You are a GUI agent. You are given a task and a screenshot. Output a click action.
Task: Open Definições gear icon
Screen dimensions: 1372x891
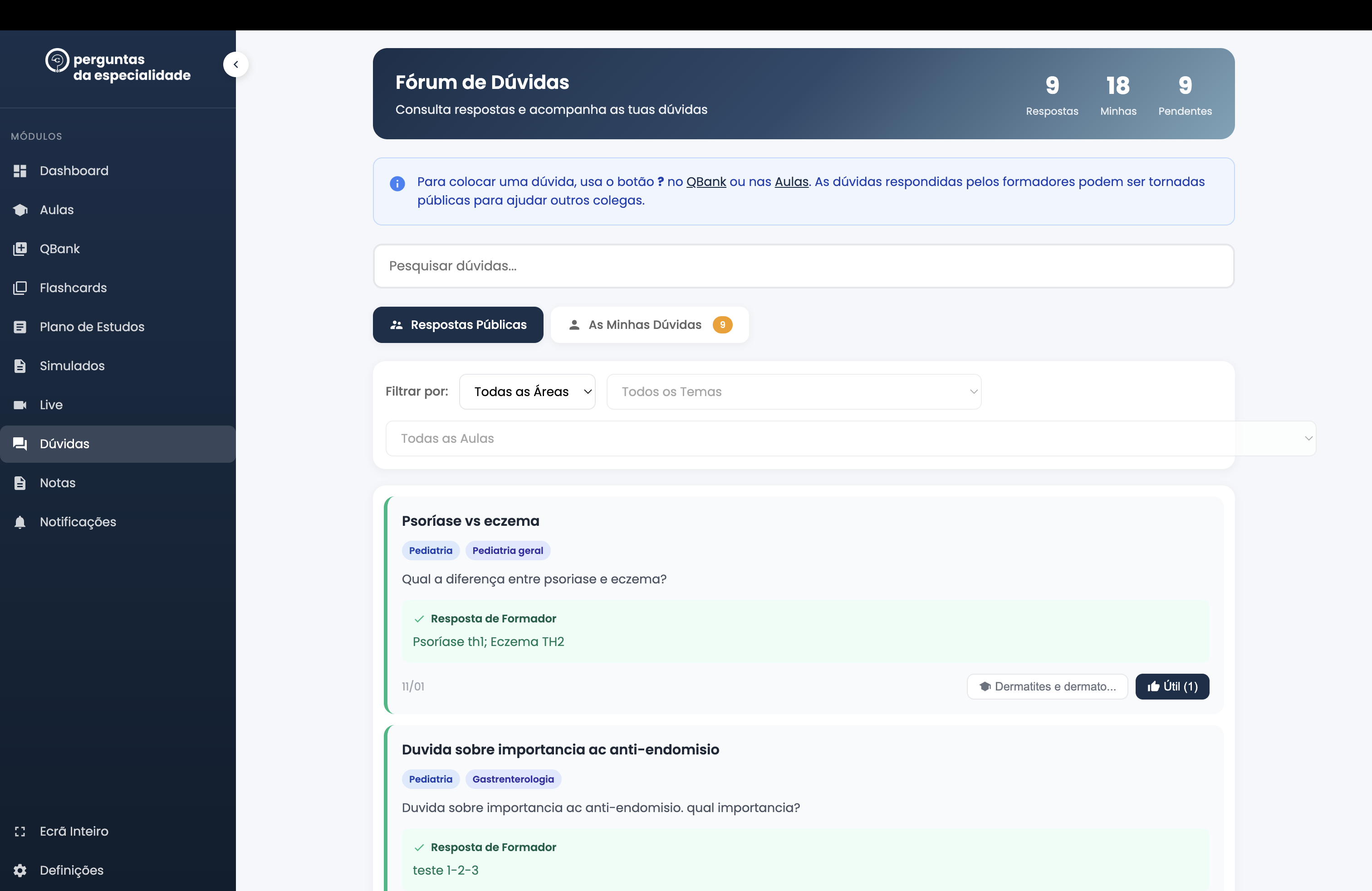click(x=20, y=870)
